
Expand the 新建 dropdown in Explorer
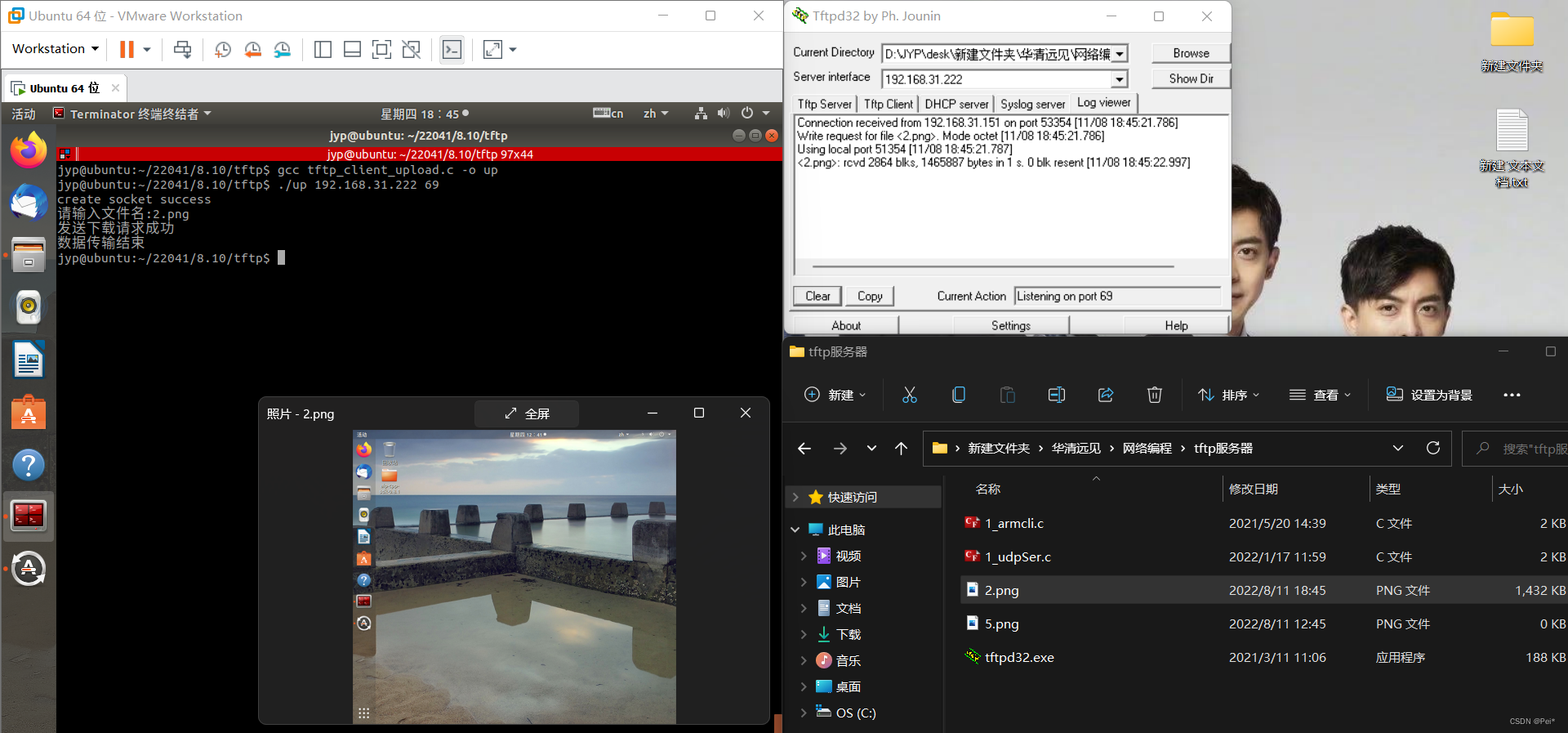point(835,396)
